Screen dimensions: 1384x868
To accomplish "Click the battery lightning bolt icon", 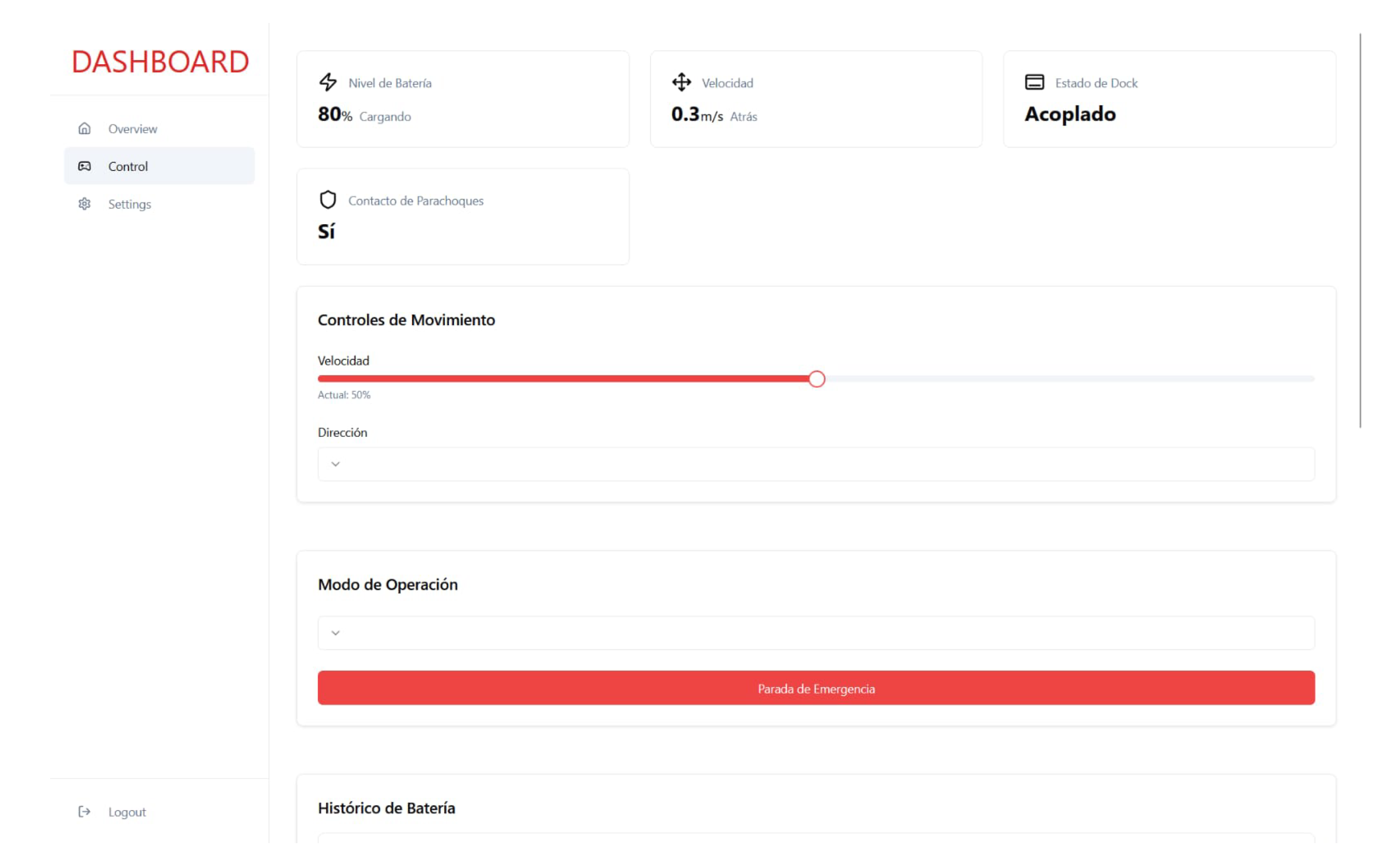I will click(x=328, y=82).
